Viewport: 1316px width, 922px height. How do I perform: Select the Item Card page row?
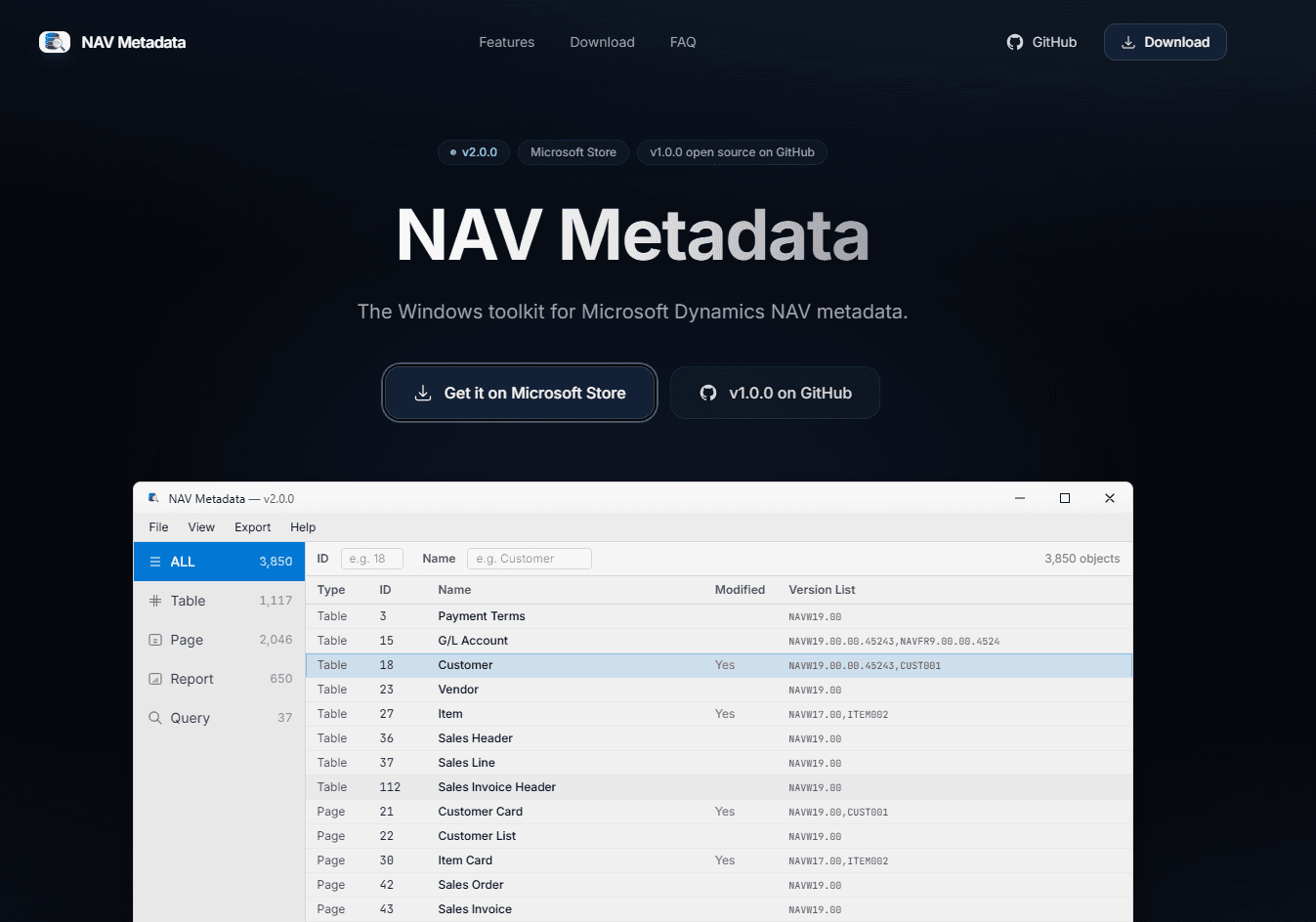click(x=719, y=860)
